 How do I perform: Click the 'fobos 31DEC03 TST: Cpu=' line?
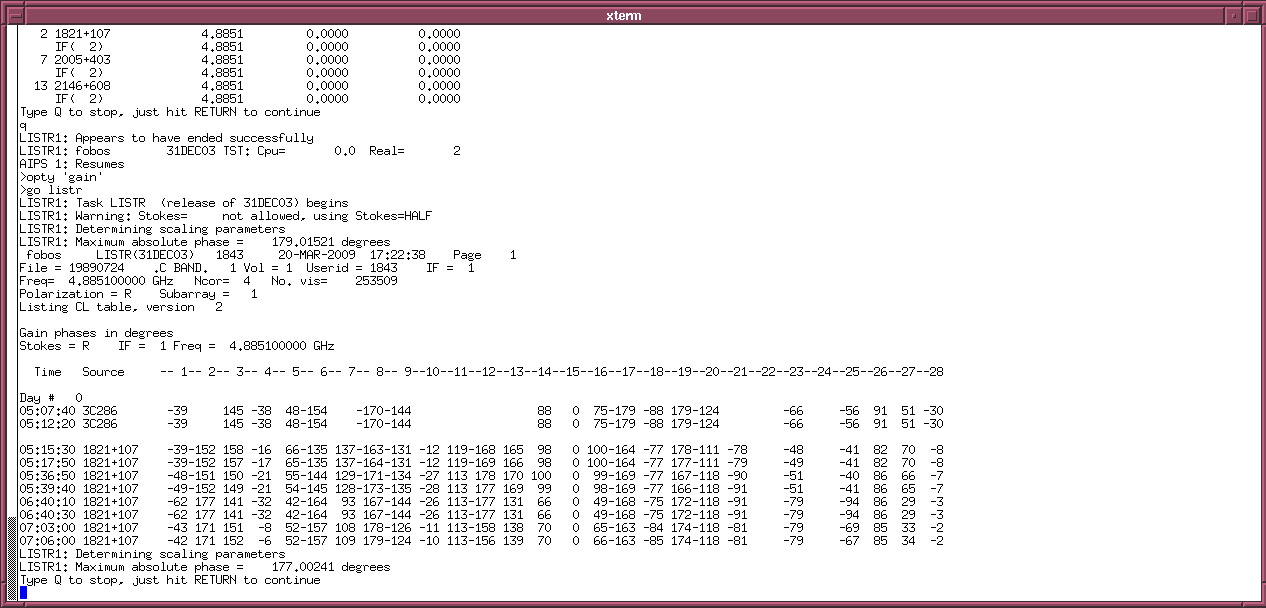tap(240, 151)
